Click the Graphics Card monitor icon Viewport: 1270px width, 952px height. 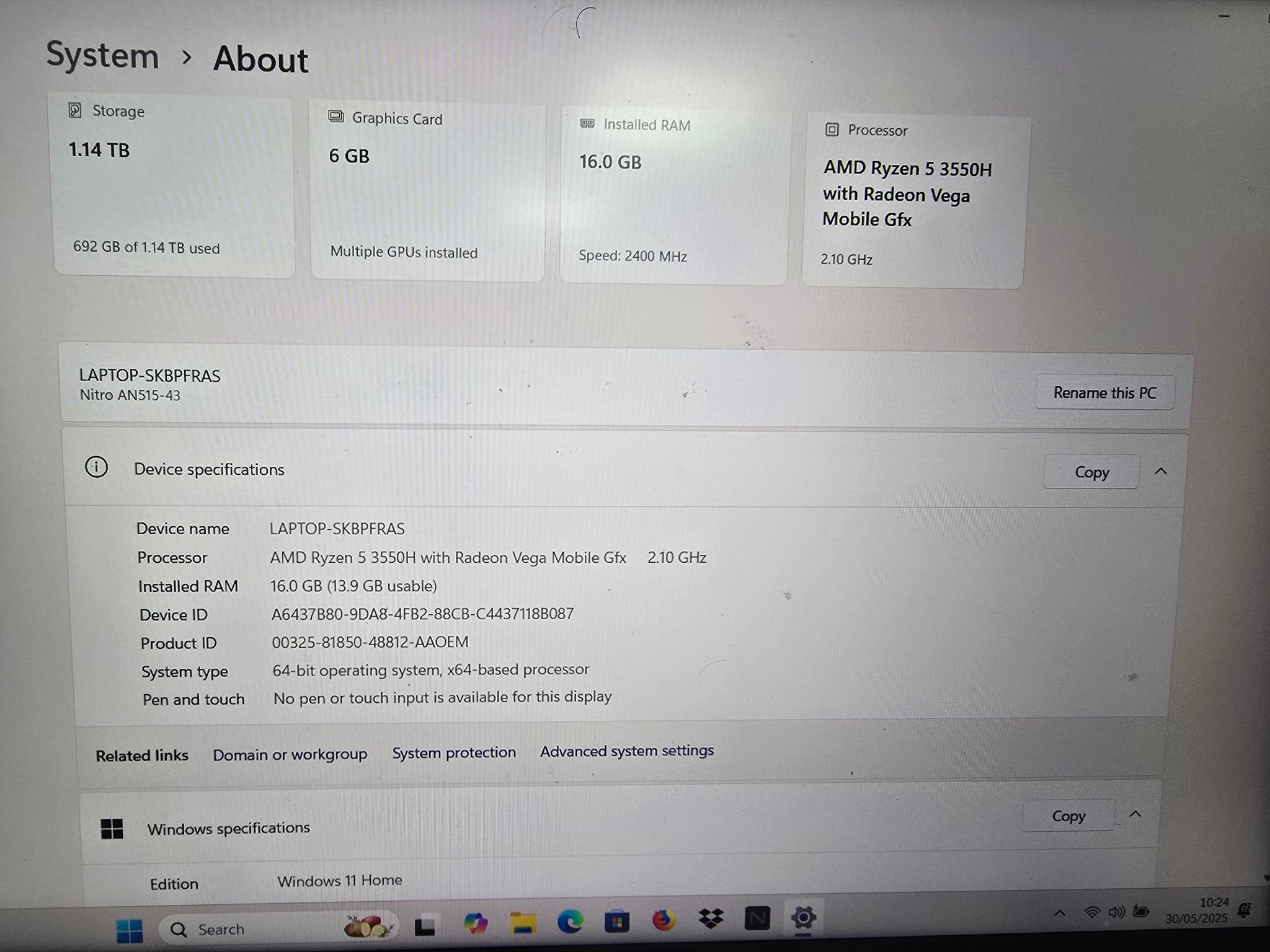(x=336, y=117)
